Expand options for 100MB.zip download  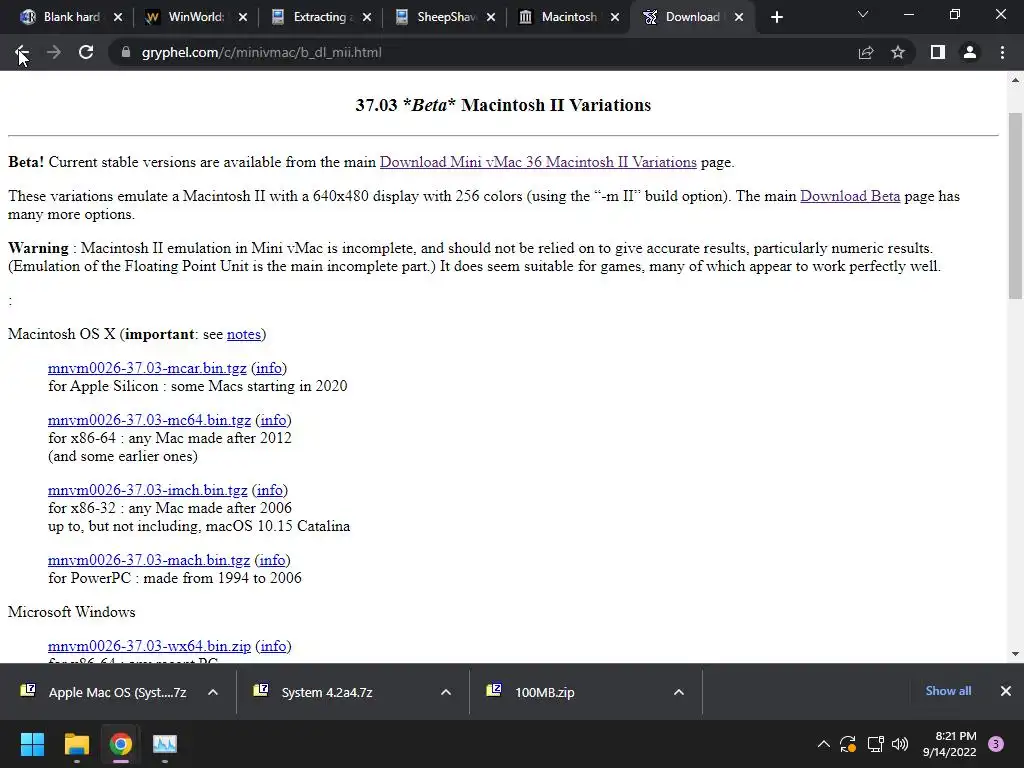(679, 692)
